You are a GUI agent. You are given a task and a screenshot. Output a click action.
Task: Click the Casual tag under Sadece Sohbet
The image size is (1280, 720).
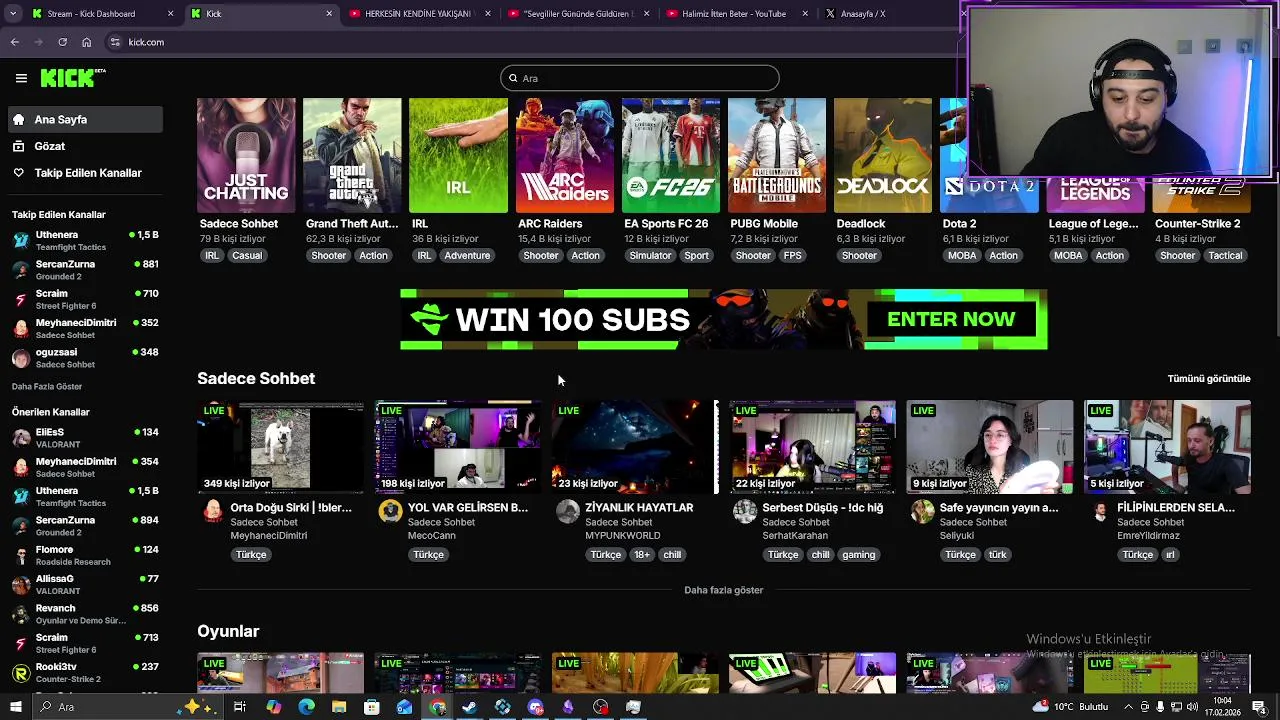pos(247,256)
